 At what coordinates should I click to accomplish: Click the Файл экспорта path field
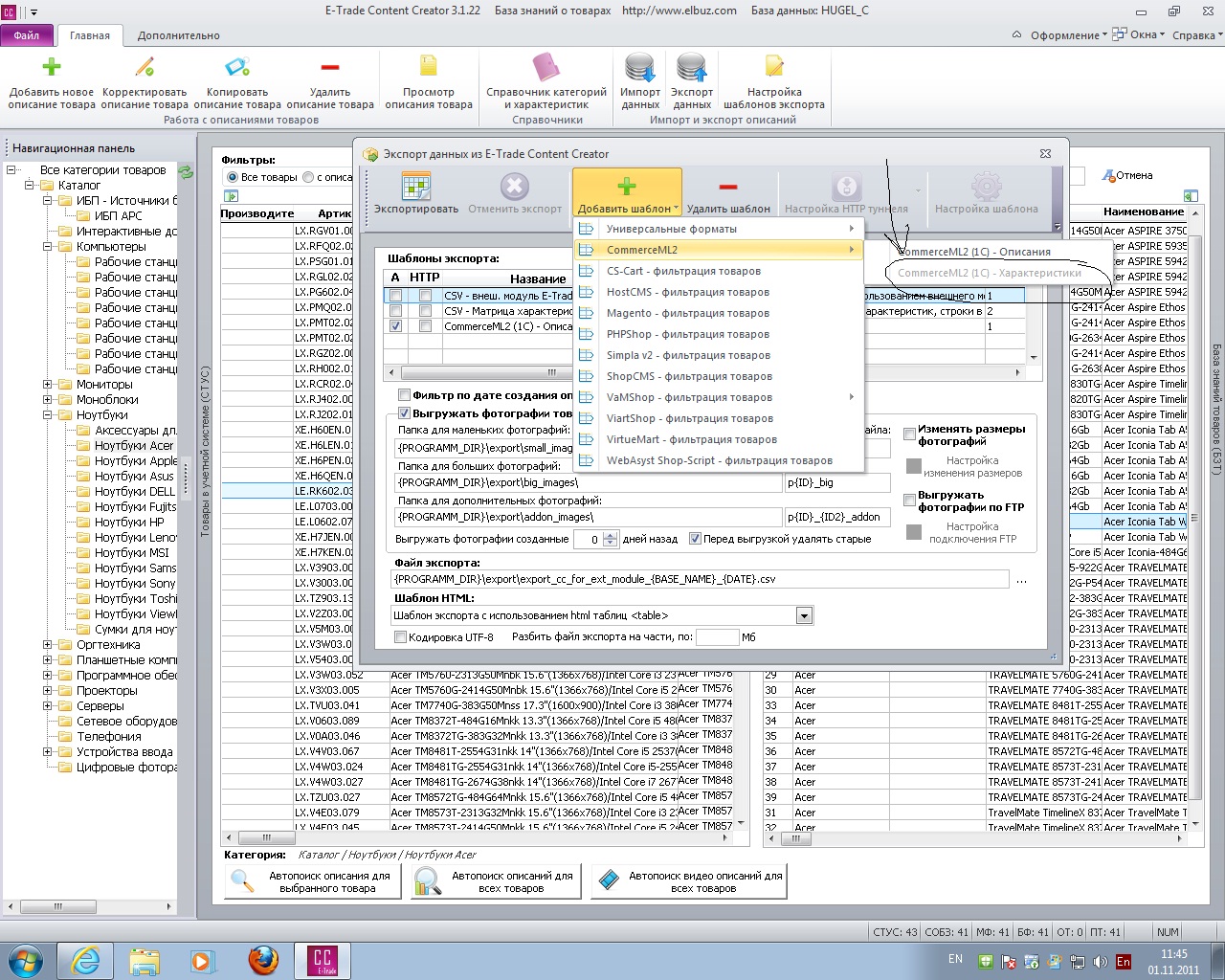coord(701,579)
